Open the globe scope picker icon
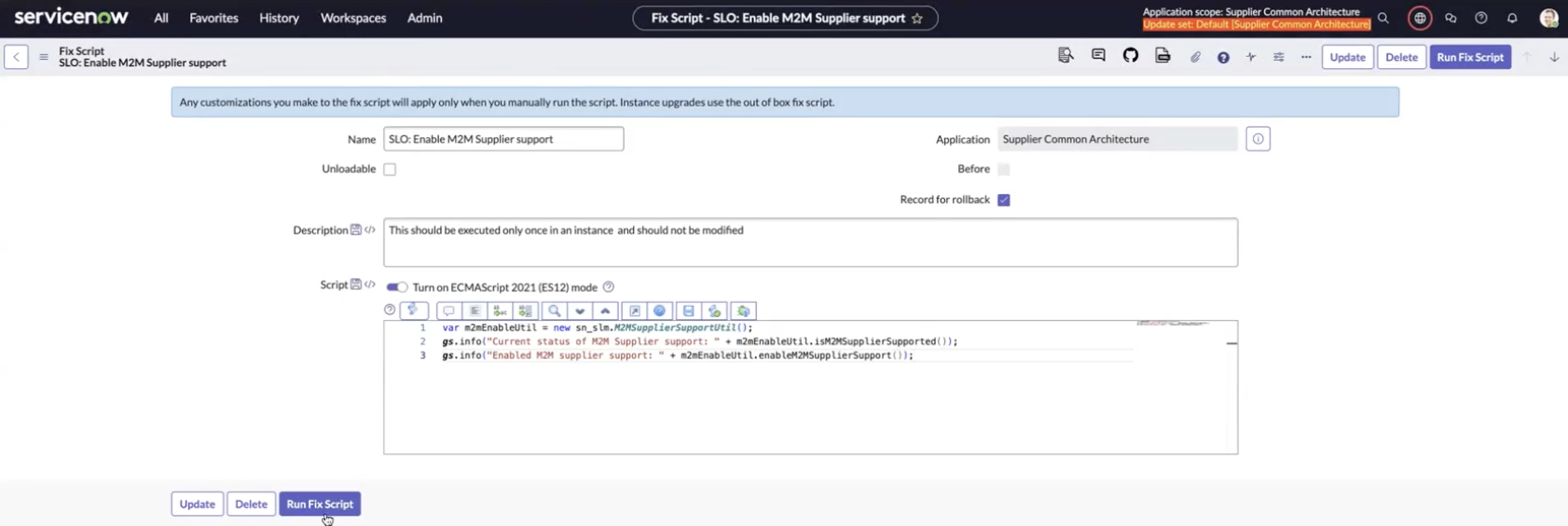The image size is (1568, 526). pyautogui.click(x=1420, y=18)
